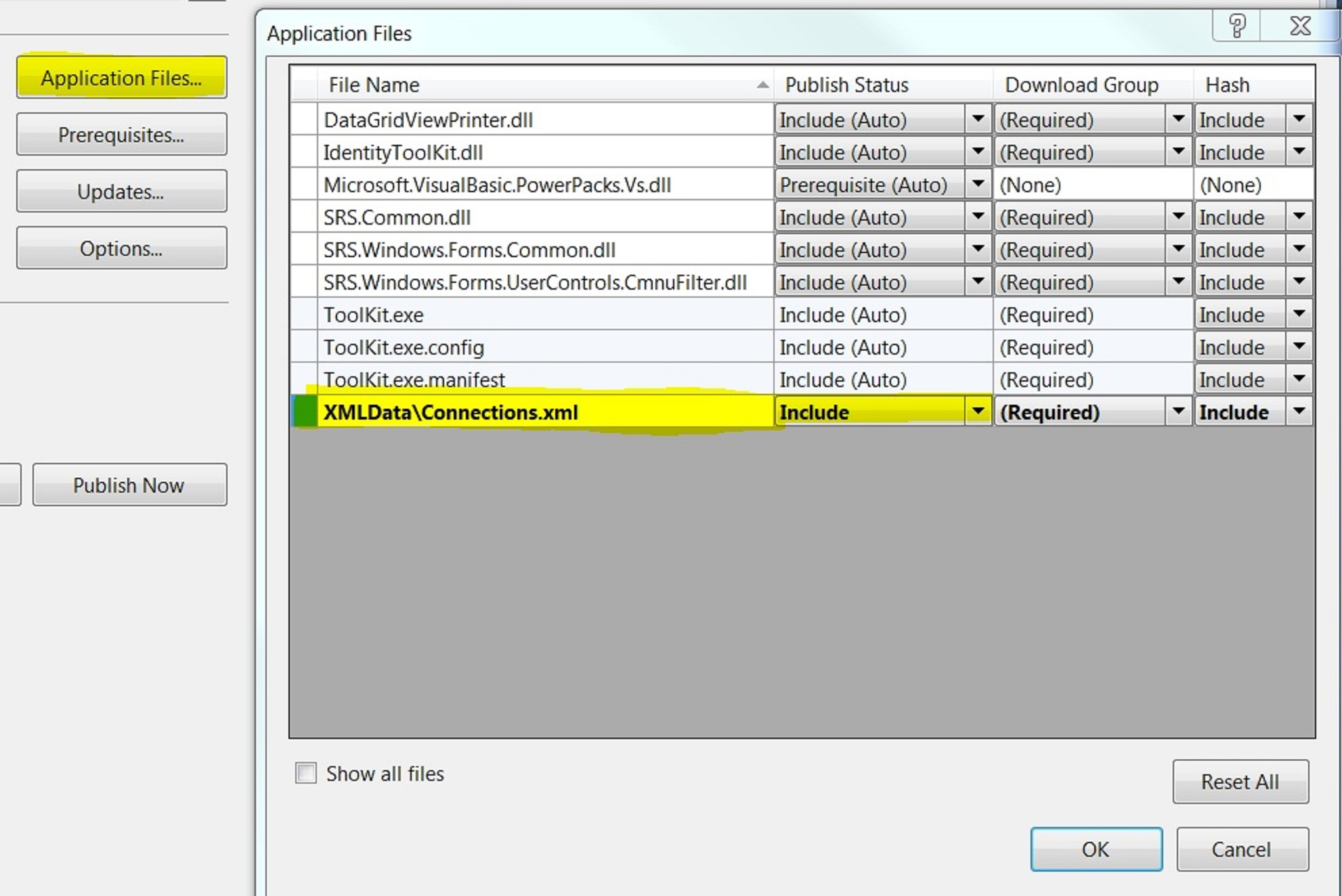Click the Publish Now button
The height and width of the screenshot is (896, 1342).
129,485
